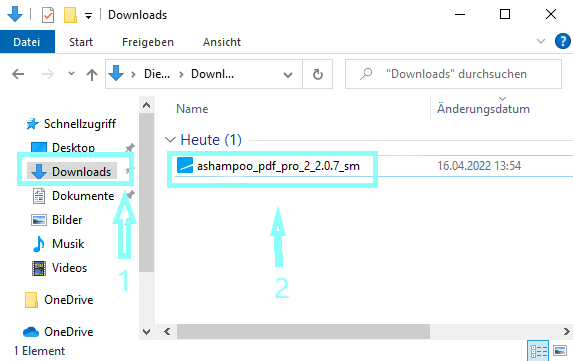Sort files by Änderungsdatum column

click(483, 109)
